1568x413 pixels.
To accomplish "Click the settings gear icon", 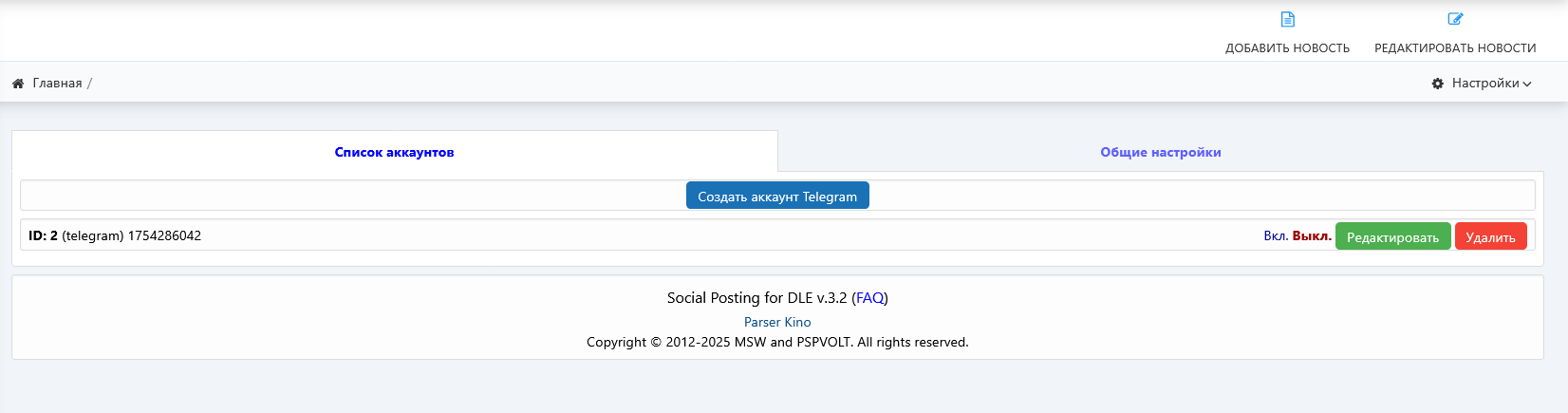I will pyautogui.click(x=1437, y=84).
